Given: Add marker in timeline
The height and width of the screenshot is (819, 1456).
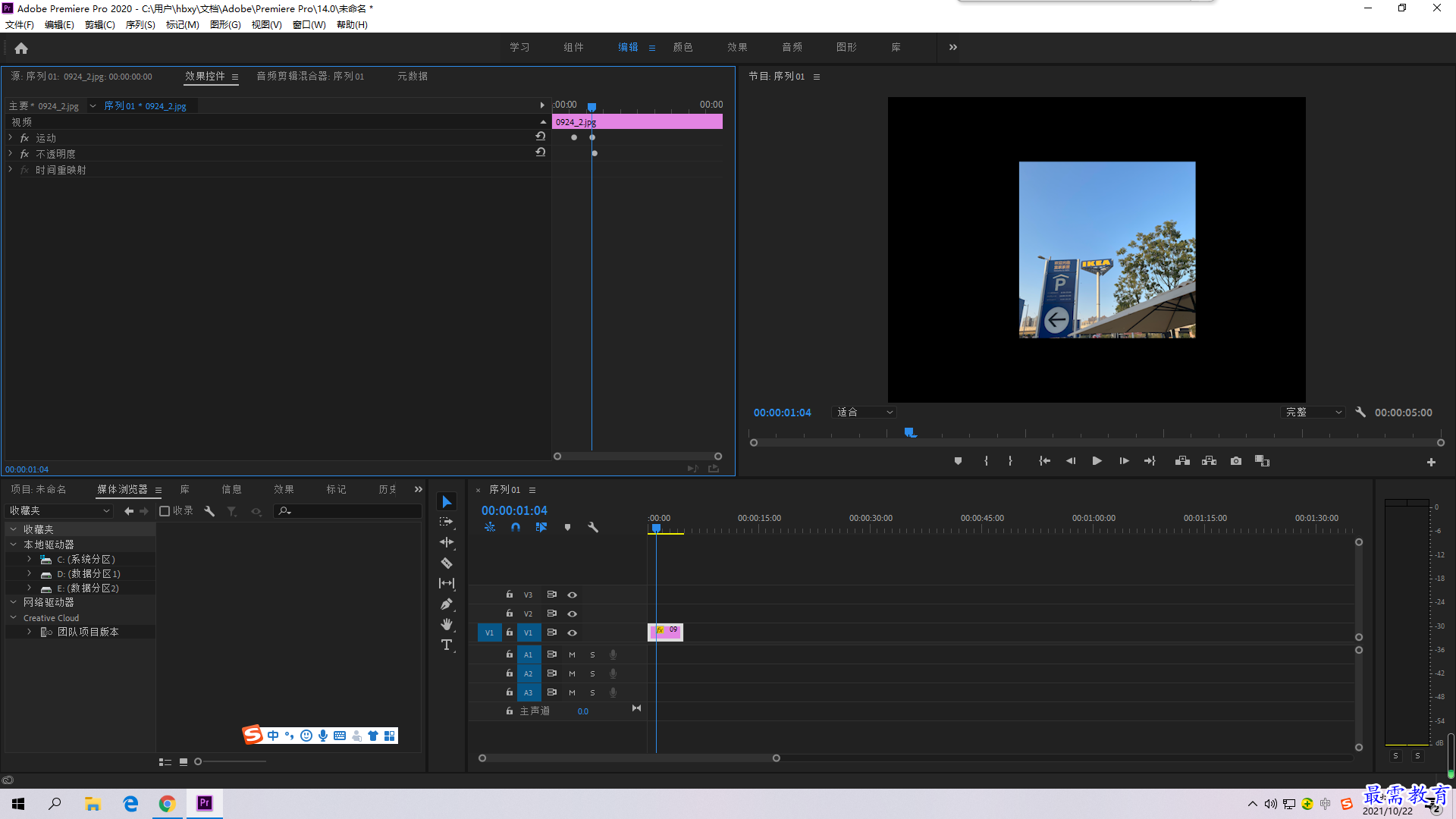Looking at the screenshot, I should (x=567, y=527).
